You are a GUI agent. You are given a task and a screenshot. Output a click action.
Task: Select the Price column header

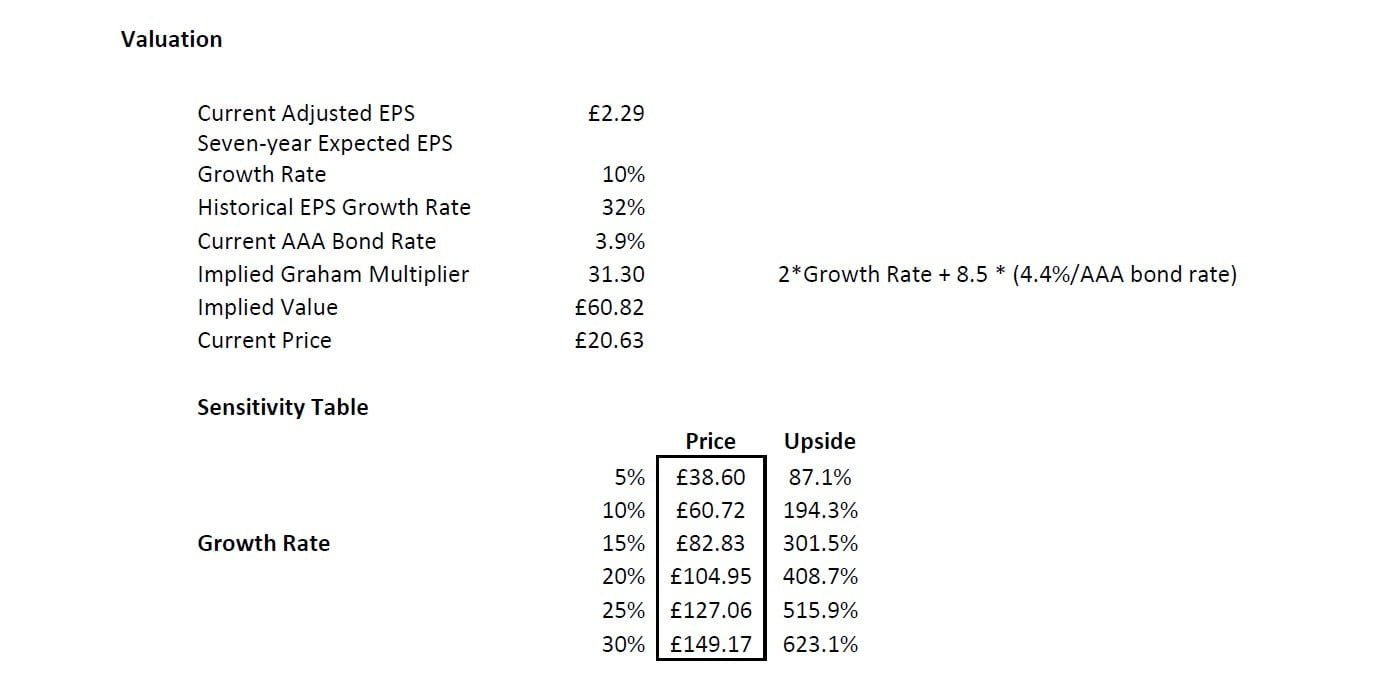click(x=710, y=441)
